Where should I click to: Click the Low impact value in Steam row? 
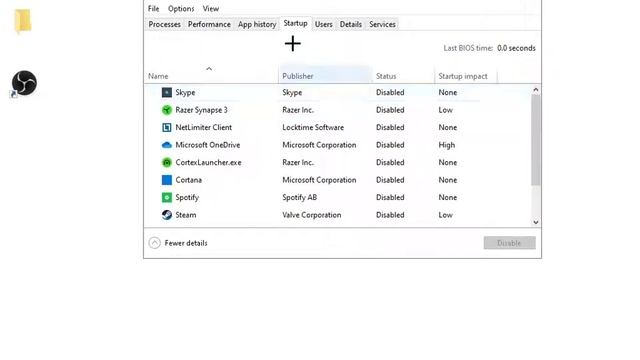(445, 215)
